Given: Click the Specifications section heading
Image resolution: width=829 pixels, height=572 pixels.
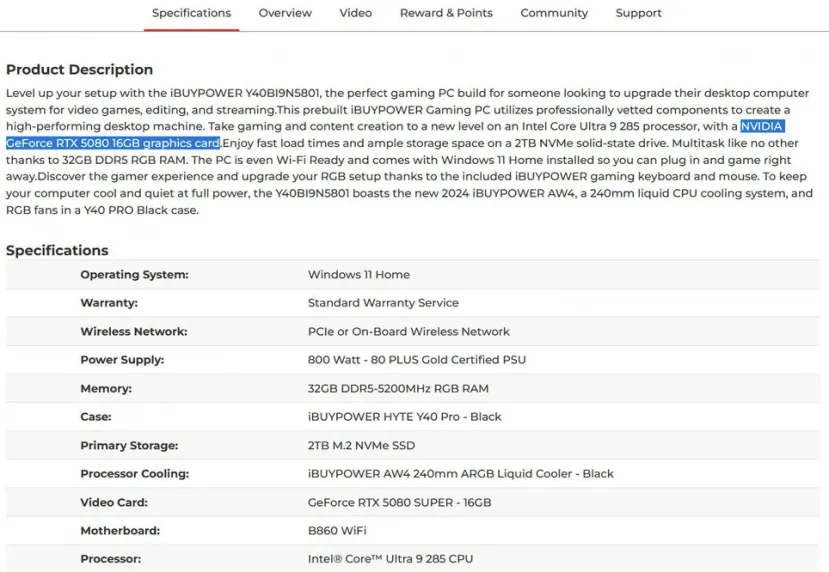Looking at the screenshot, I should pyautogui.click(x=57, y=251).
